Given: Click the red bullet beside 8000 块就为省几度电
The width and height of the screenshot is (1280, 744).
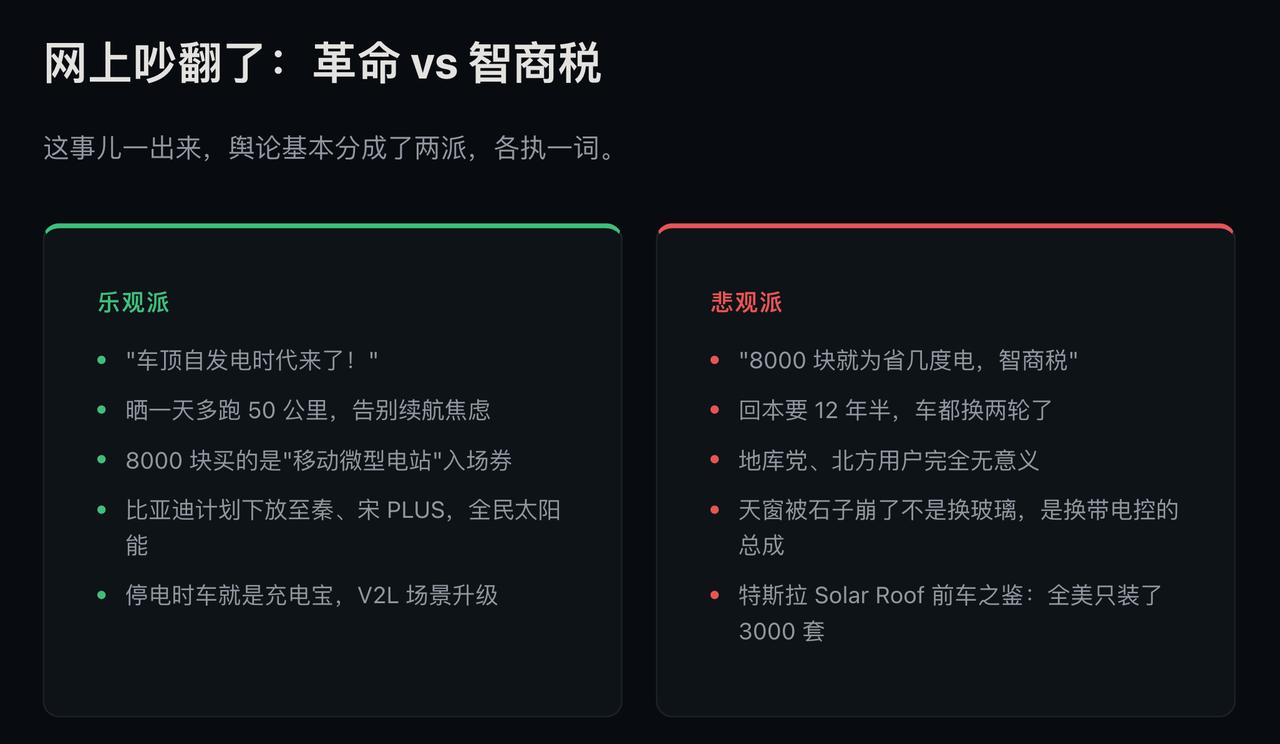Looking at the screenshot, I should click(x=714, y=359).
